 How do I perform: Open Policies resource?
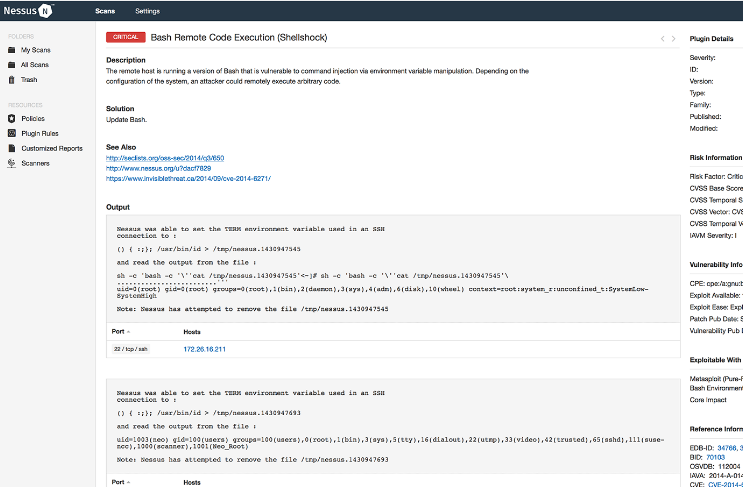[x=33, y=118]
